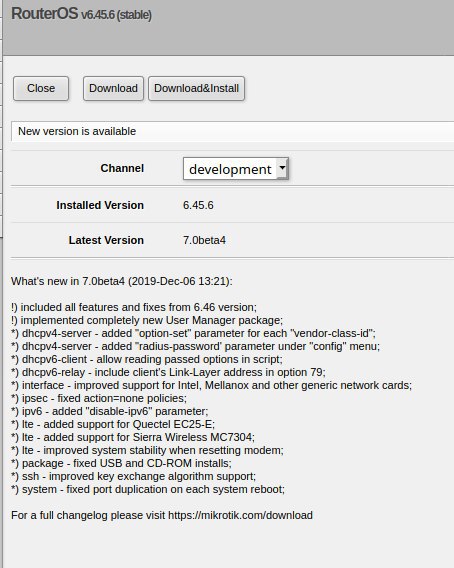Click the Download button
The width and height of the screenshot is (454, 568).
(113, 88)
